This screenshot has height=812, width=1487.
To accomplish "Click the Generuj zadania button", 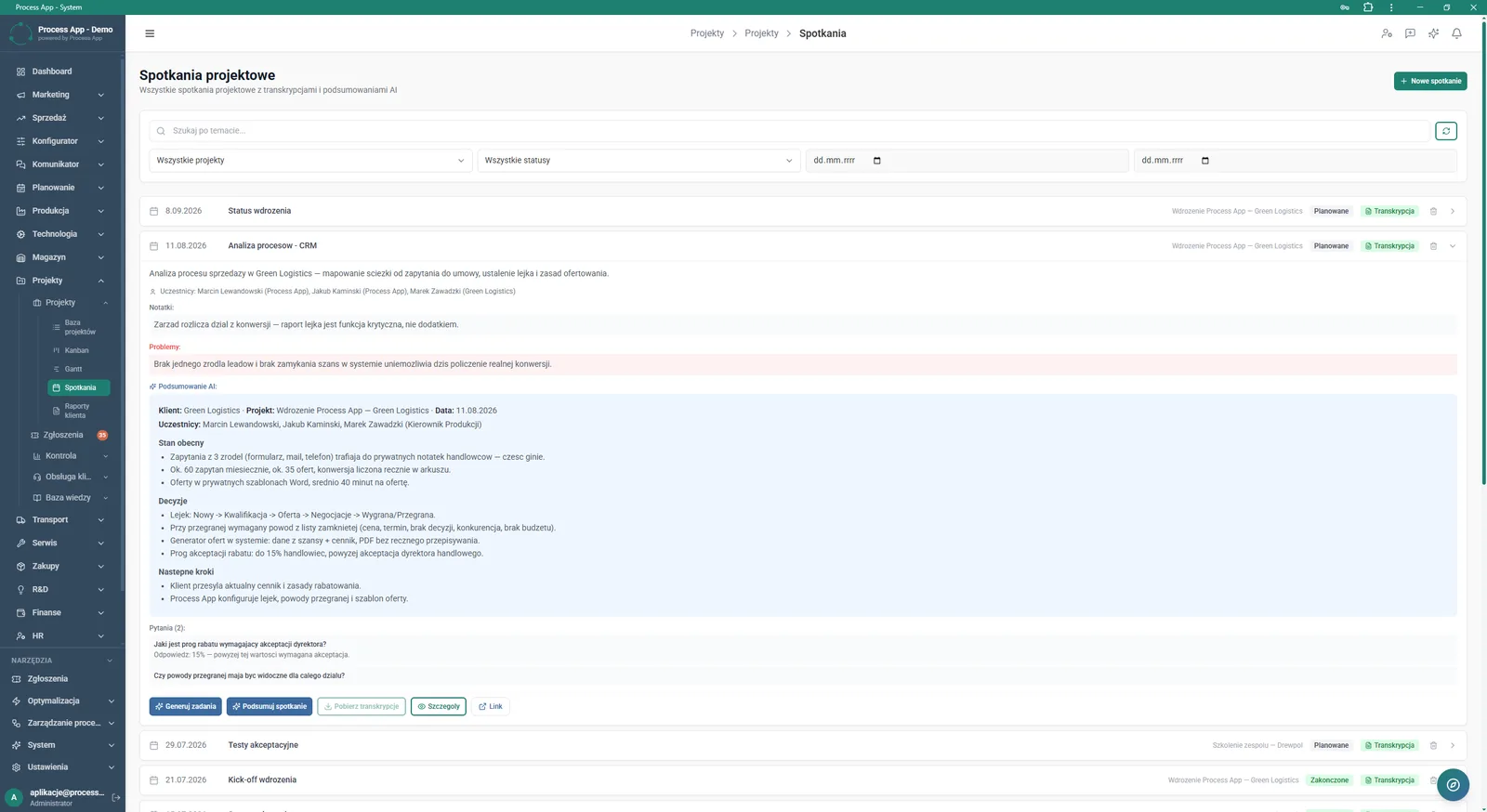I will point(186,706).
